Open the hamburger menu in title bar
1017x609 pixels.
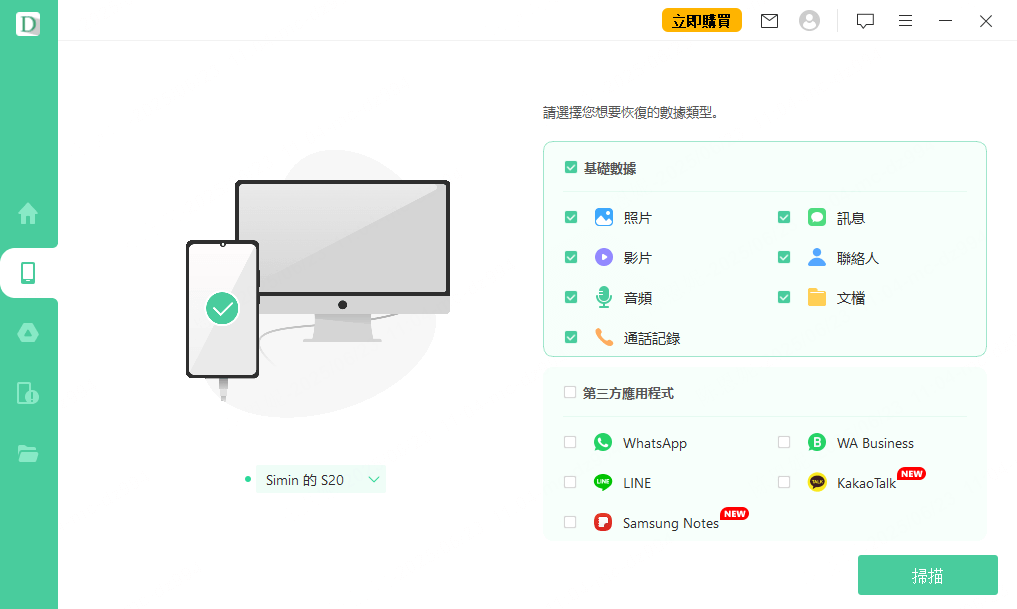tap(905, 21)
